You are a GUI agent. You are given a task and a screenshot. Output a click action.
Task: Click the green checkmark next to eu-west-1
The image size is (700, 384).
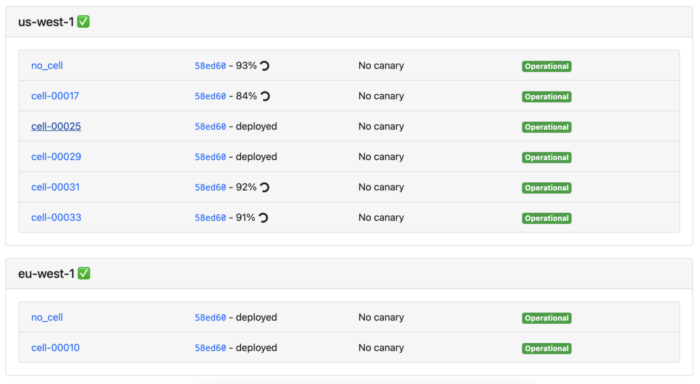point(84,273)
